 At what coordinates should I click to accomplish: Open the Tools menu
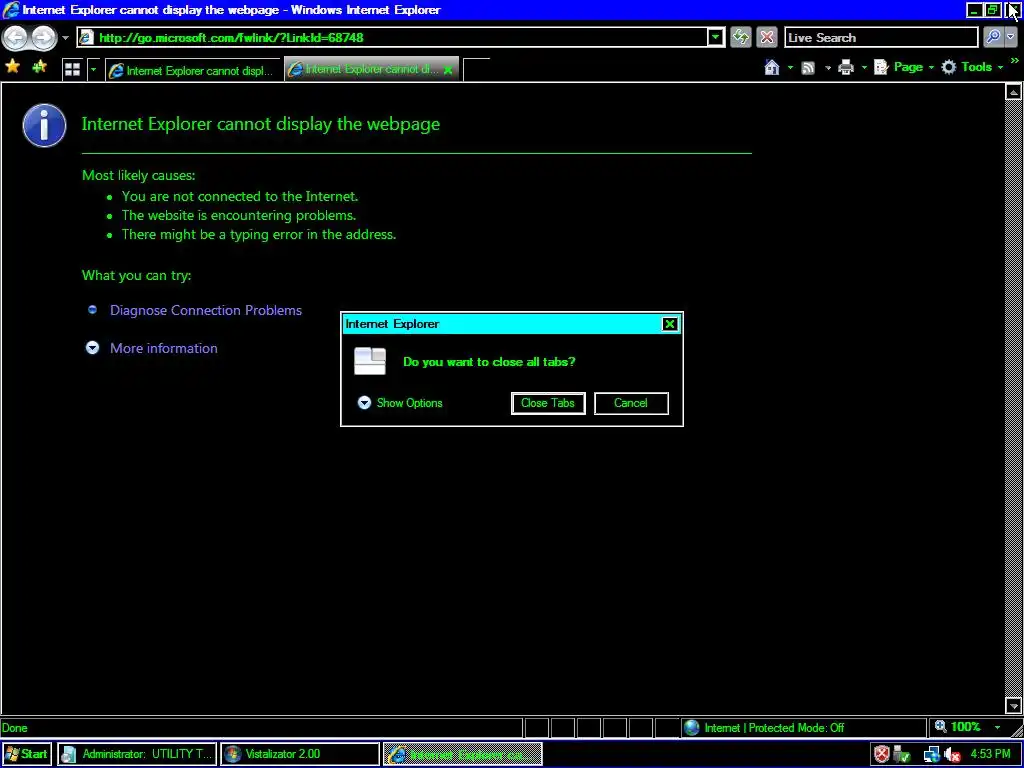click(x=972, y=67)
